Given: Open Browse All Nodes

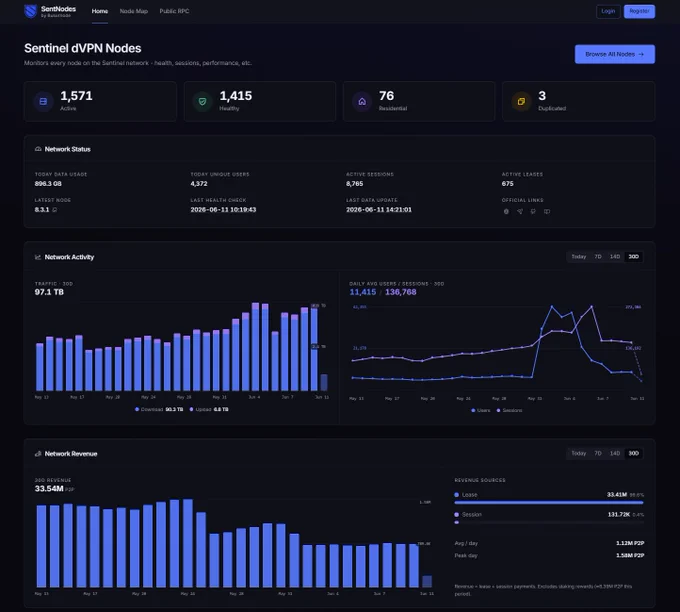Looking at the screenshot, I should [615, 54].
